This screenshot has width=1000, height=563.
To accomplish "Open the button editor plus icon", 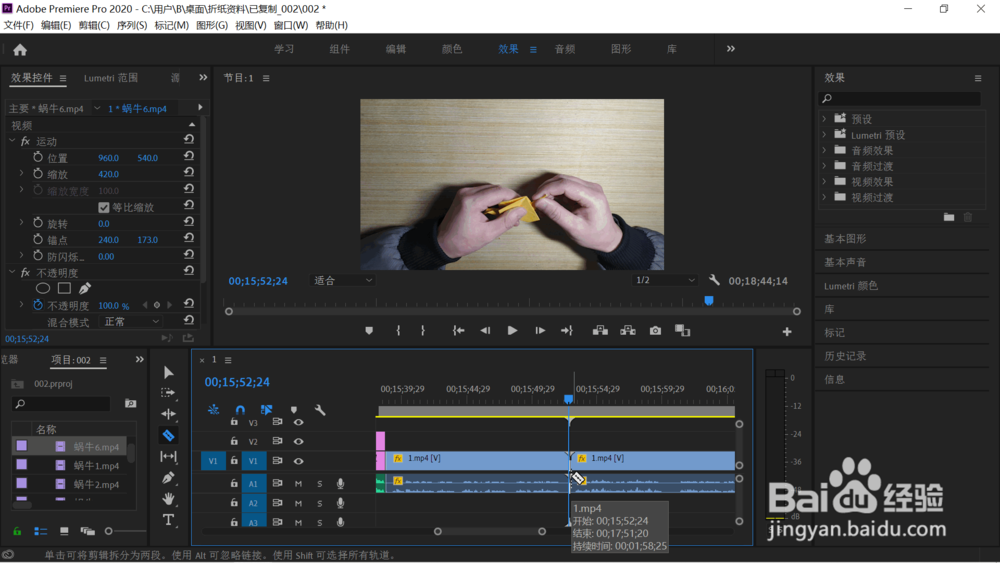I will (787, 332).
